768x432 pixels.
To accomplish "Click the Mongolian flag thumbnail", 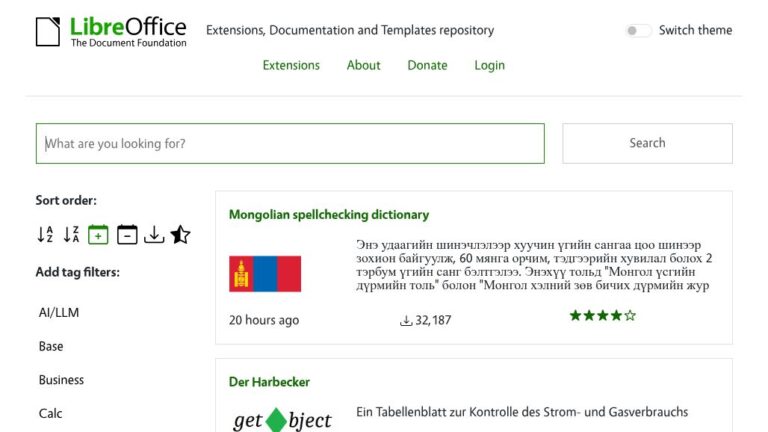I will 265,274.
